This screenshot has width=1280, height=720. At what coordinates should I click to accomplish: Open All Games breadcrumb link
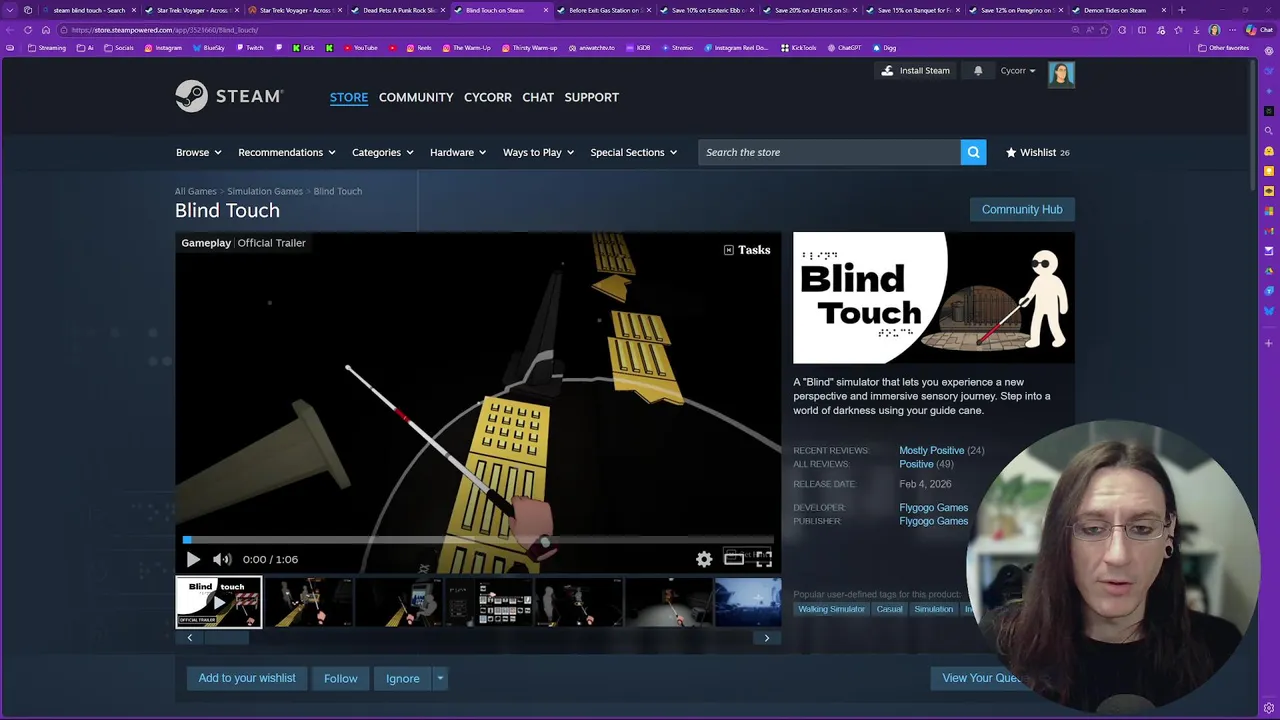coord(195,191)
